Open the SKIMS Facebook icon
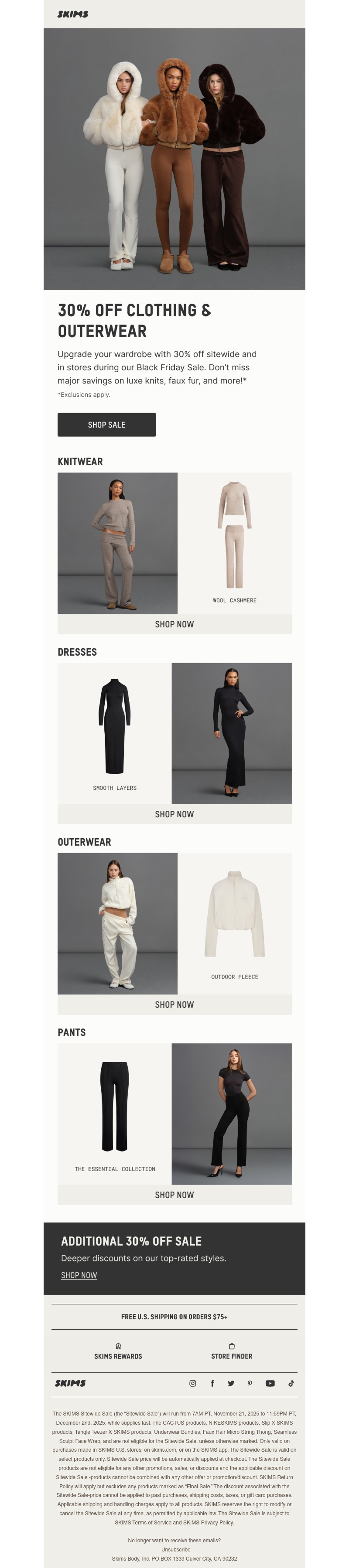 (x=212, y=1383)
